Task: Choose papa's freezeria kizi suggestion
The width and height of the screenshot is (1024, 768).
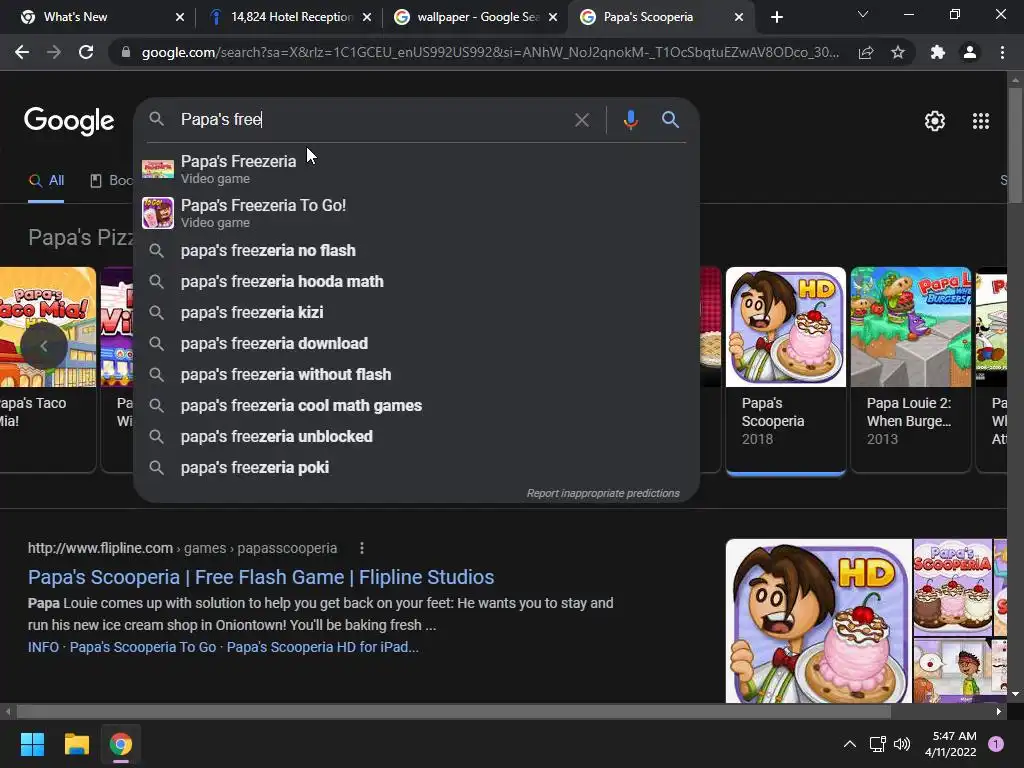Action: (417, 313)
